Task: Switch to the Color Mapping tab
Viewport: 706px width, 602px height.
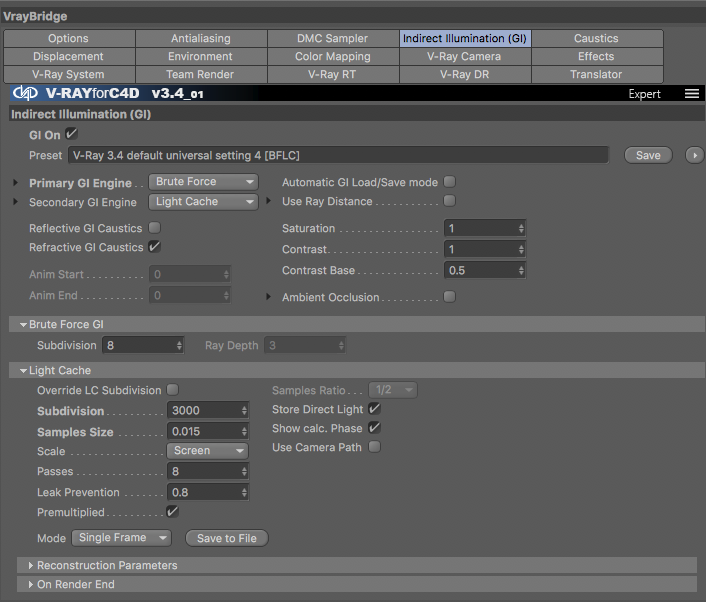Action: (333, 56)
